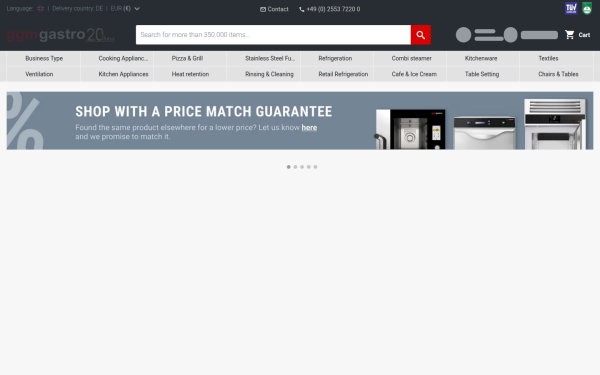Screen dimensions: 600x375
Task: Open the Heat retention category
Action: pos(190,74)
